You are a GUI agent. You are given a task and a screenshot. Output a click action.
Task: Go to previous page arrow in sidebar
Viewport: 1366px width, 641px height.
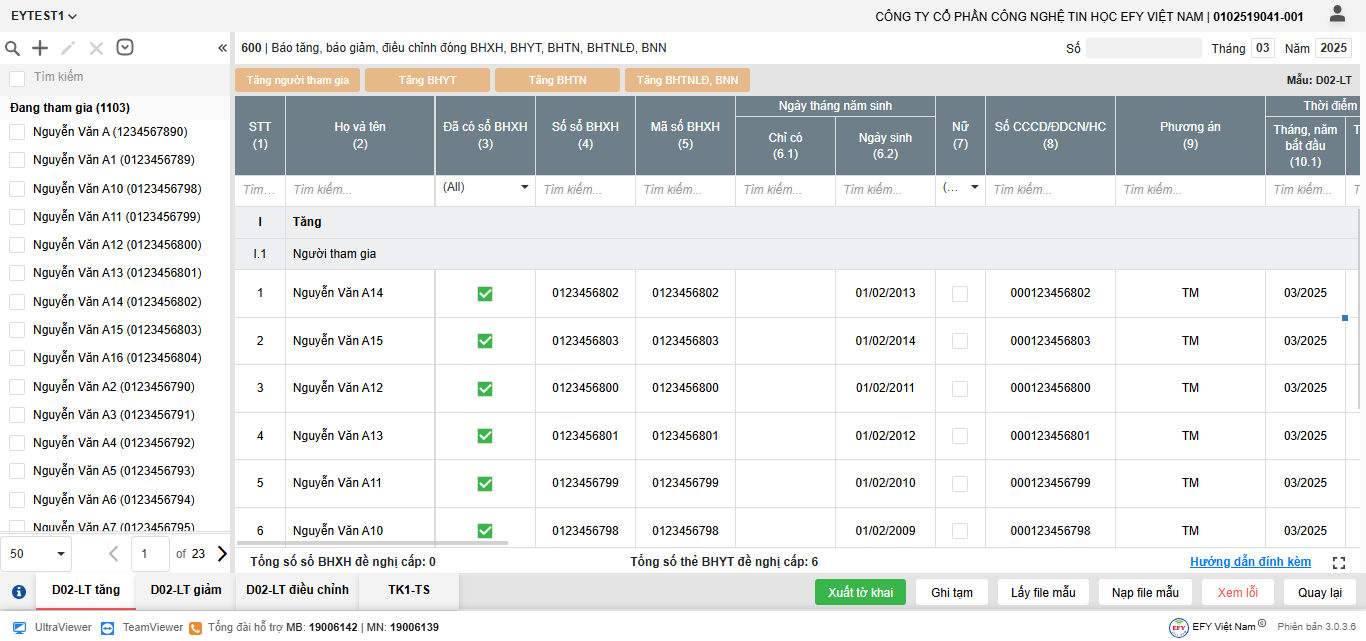[113, 553]
